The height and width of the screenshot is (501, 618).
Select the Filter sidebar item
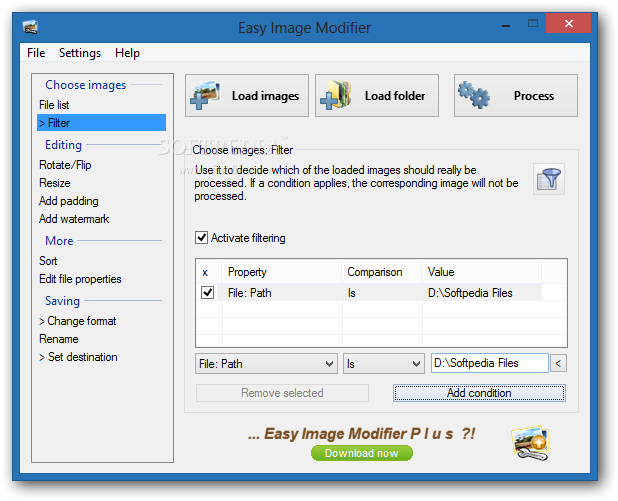[x=101, y=123]
